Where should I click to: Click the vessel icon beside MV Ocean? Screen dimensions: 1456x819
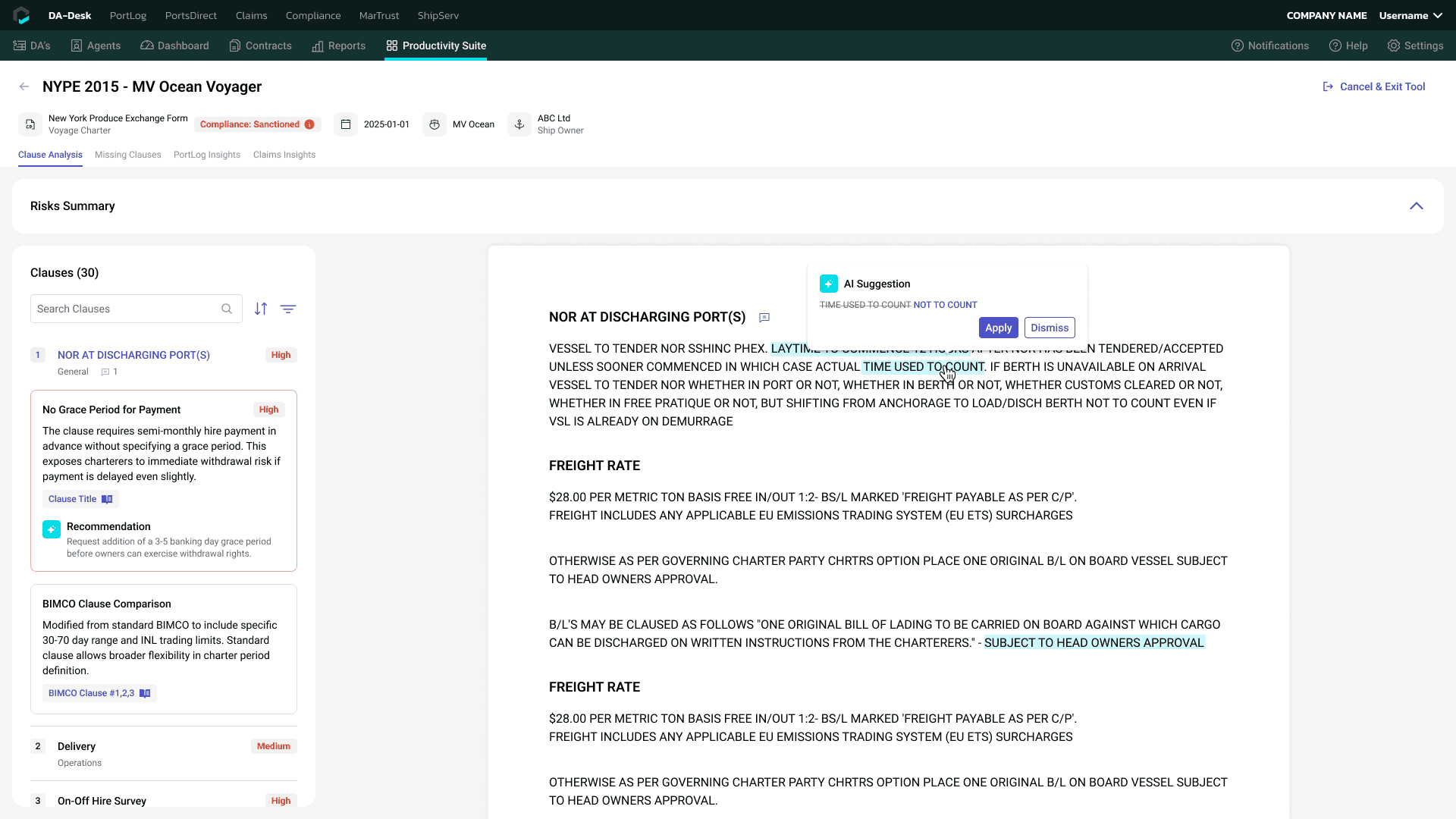[x=435, y=124]
